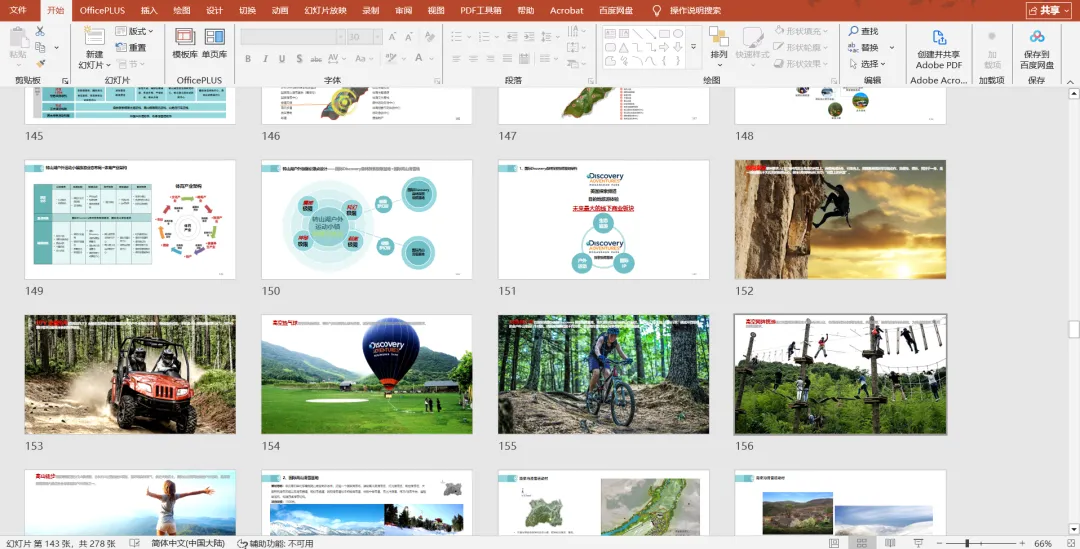This screenshot has height=549, width=1080.
Task: Open the Share (共享) dropdown button
Action: [x=1050, y=10]
